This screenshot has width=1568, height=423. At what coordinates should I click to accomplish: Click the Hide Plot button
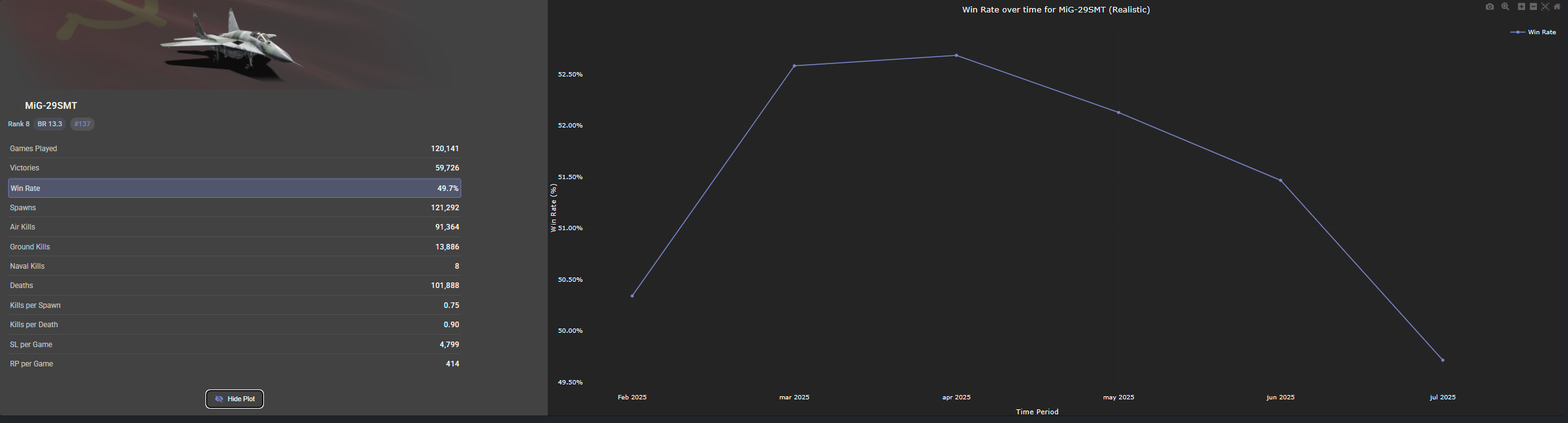[235, 399]
